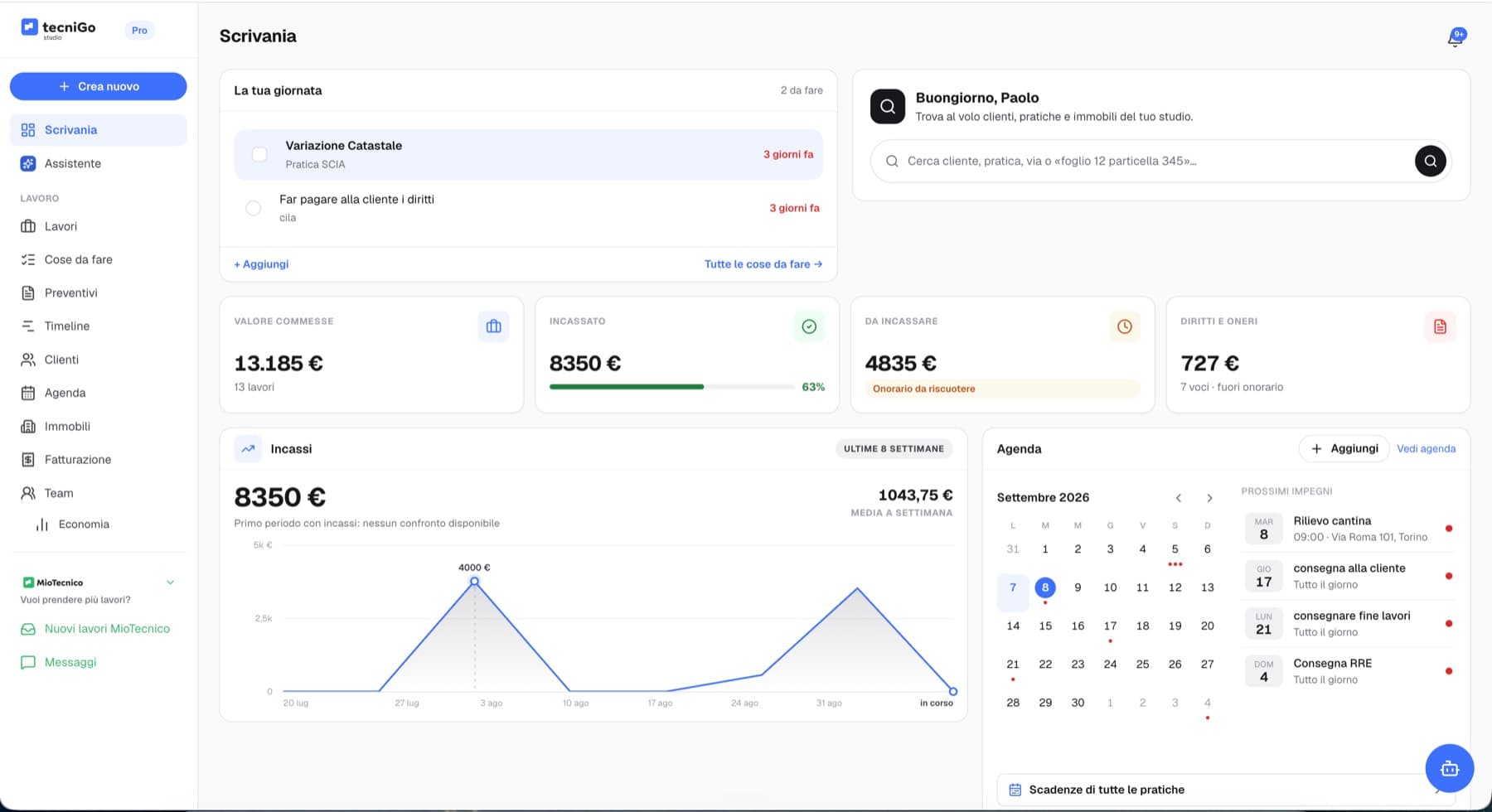Click the 'in corso' chart end point
This screenshot has height=812, width=1492.
click(953, 691)
